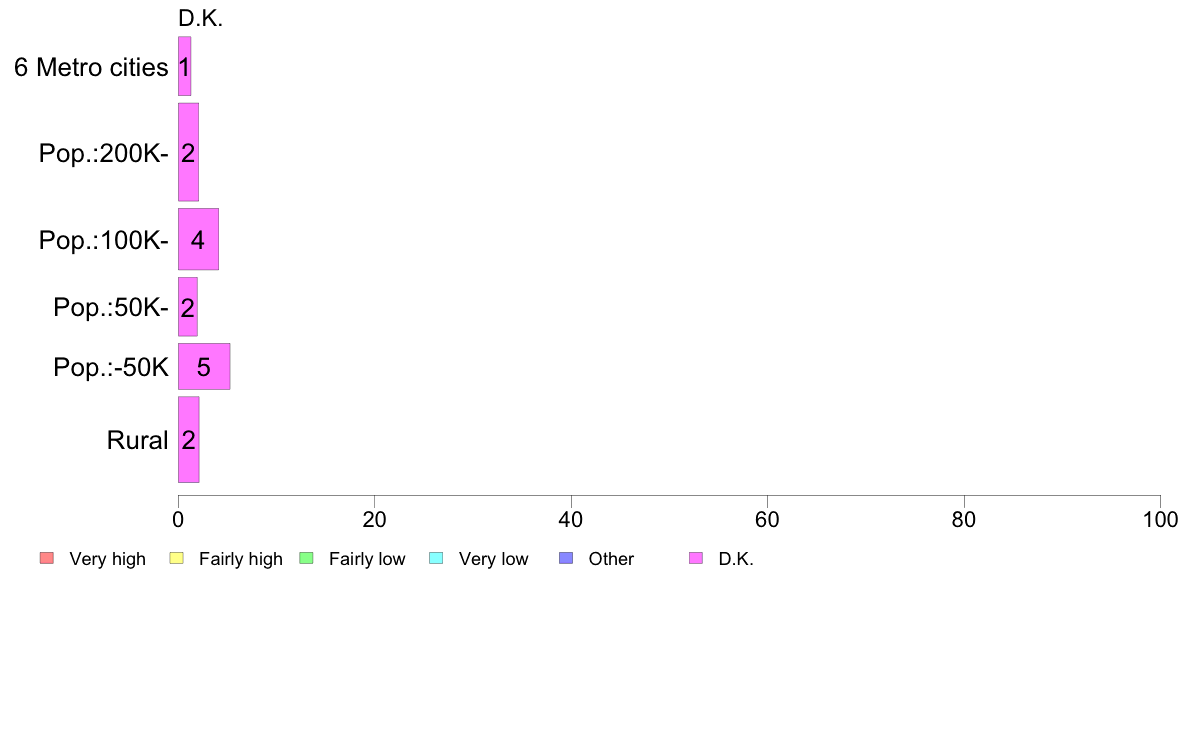Click the Rural category label
Screen dimensions: 1188x736
137,440
